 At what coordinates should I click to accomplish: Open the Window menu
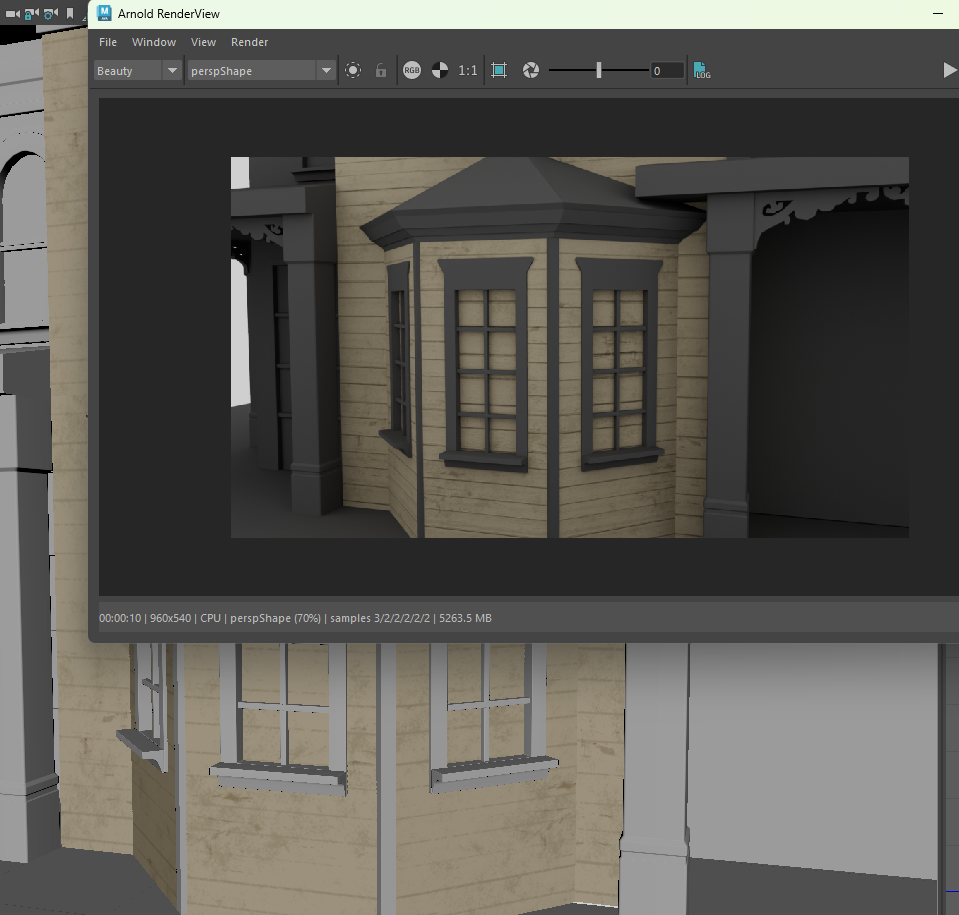154,42
